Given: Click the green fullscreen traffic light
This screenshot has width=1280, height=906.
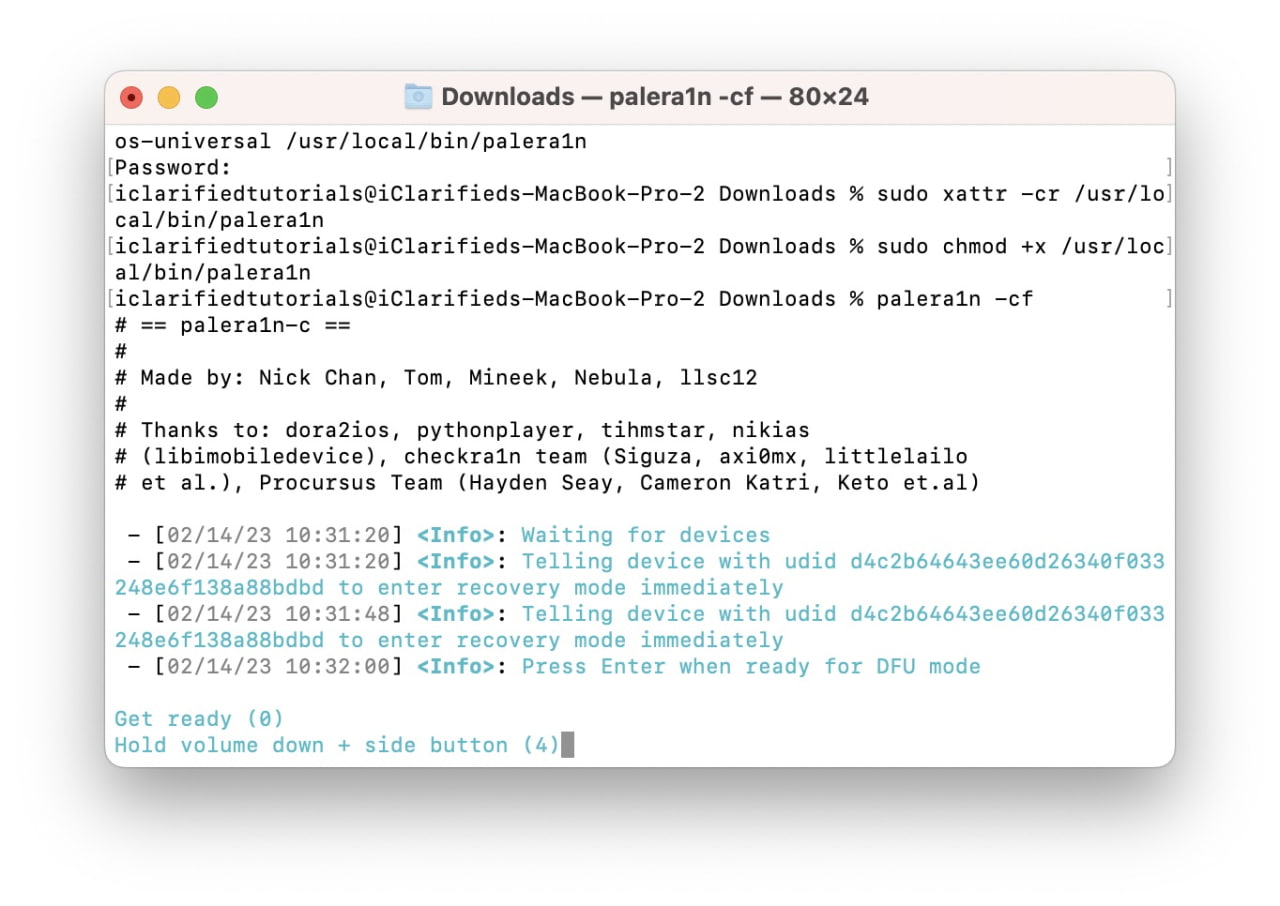Looking at the screenshot, I should tap(207, 96).
